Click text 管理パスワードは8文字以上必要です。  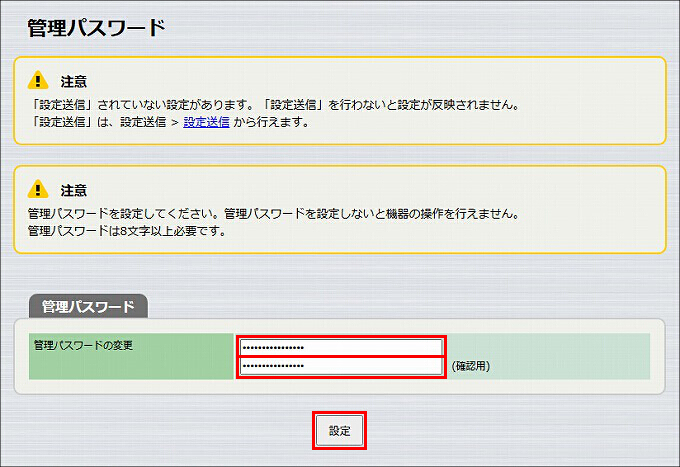128,231
